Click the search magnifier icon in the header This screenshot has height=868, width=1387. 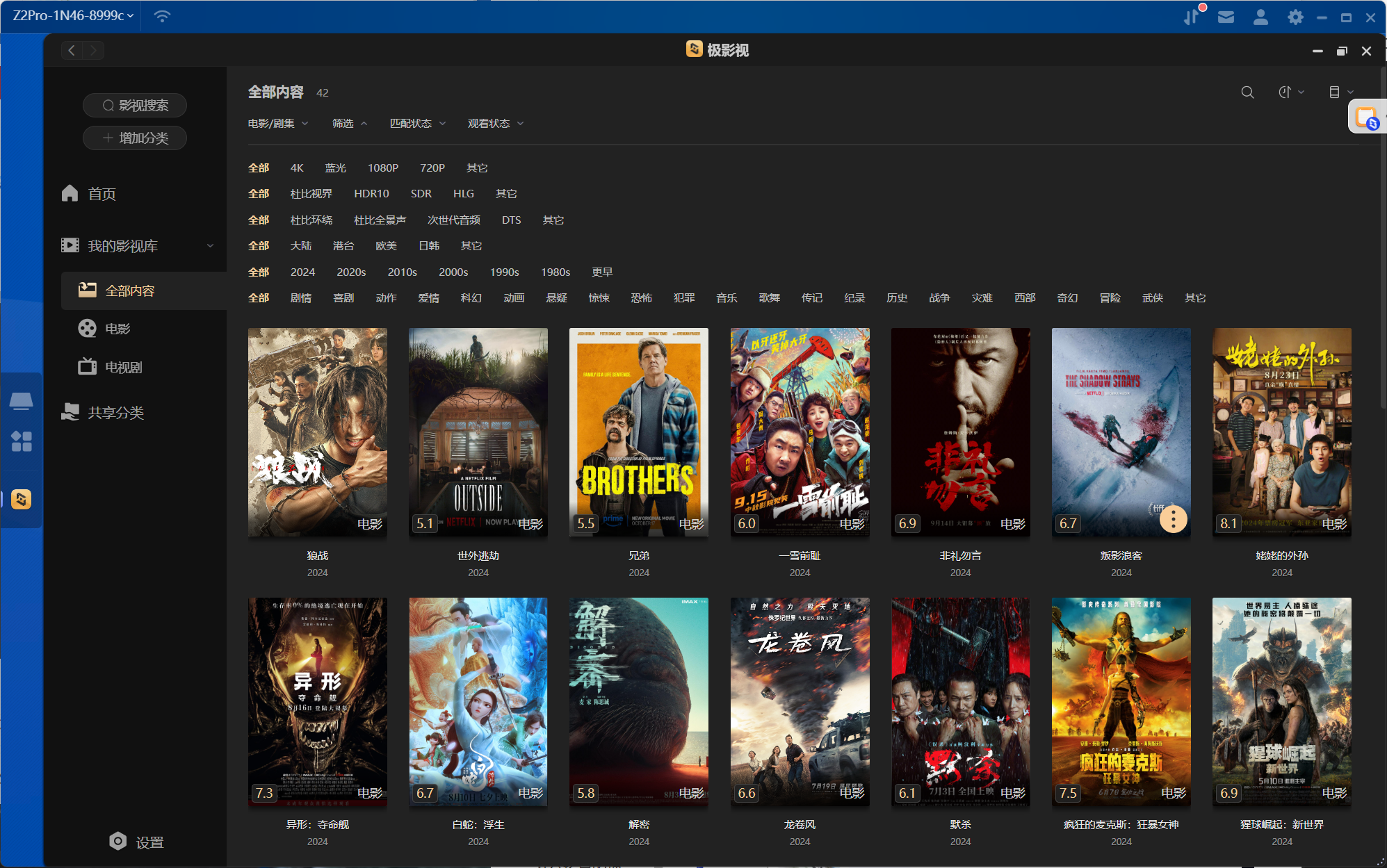(1247, 92)
